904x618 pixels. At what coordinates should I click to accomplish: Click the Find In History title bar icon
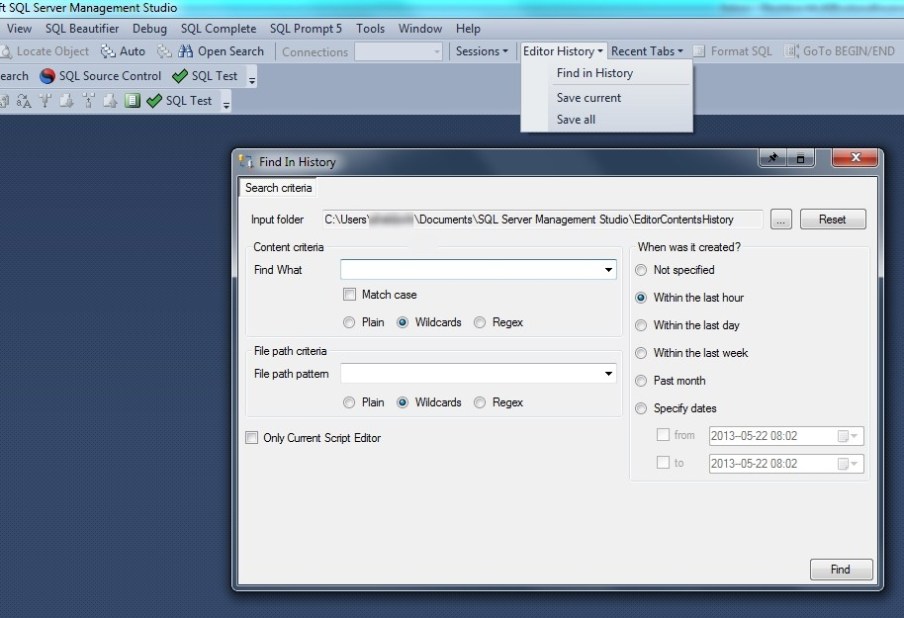246,162
